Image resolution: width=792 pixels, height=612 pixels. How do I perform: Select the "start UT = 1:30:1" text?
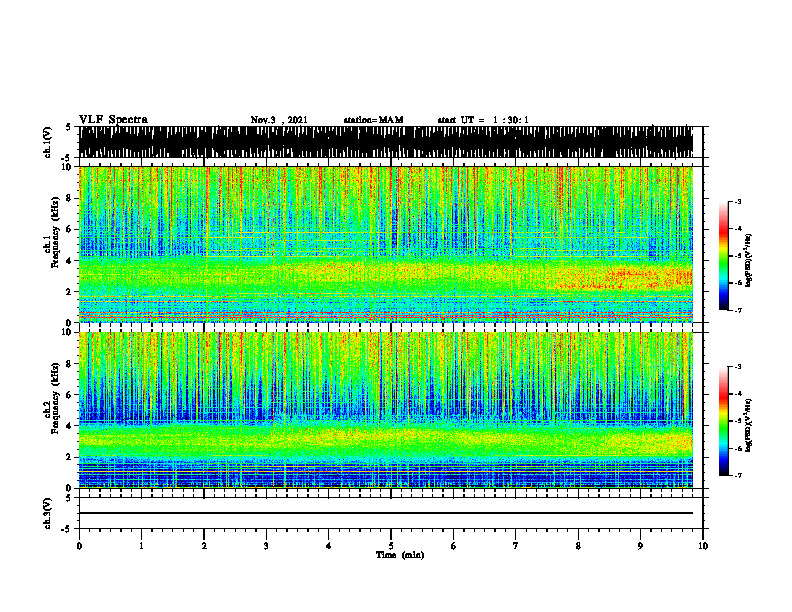483,120
